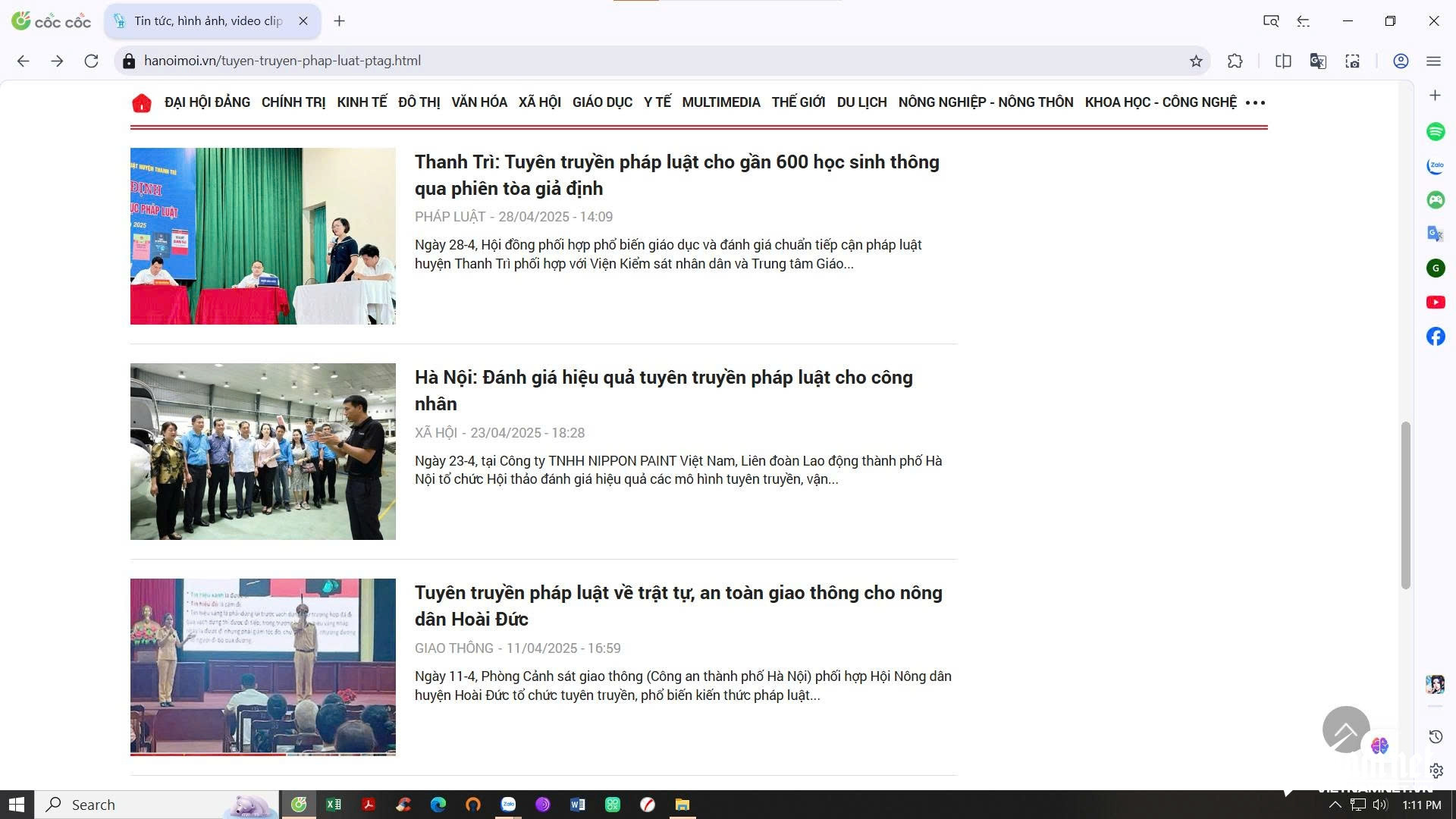Click the red home icon in navigation
Viewport: 1456px width, 819px height.
pyautogui.click(x=142, y=103)
